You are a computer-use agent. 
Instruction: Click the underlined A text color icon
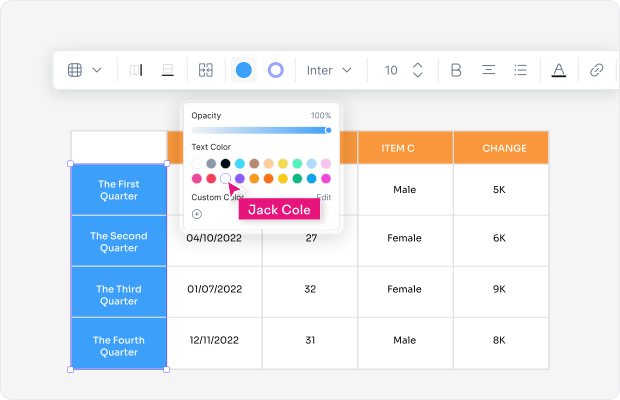559,70
